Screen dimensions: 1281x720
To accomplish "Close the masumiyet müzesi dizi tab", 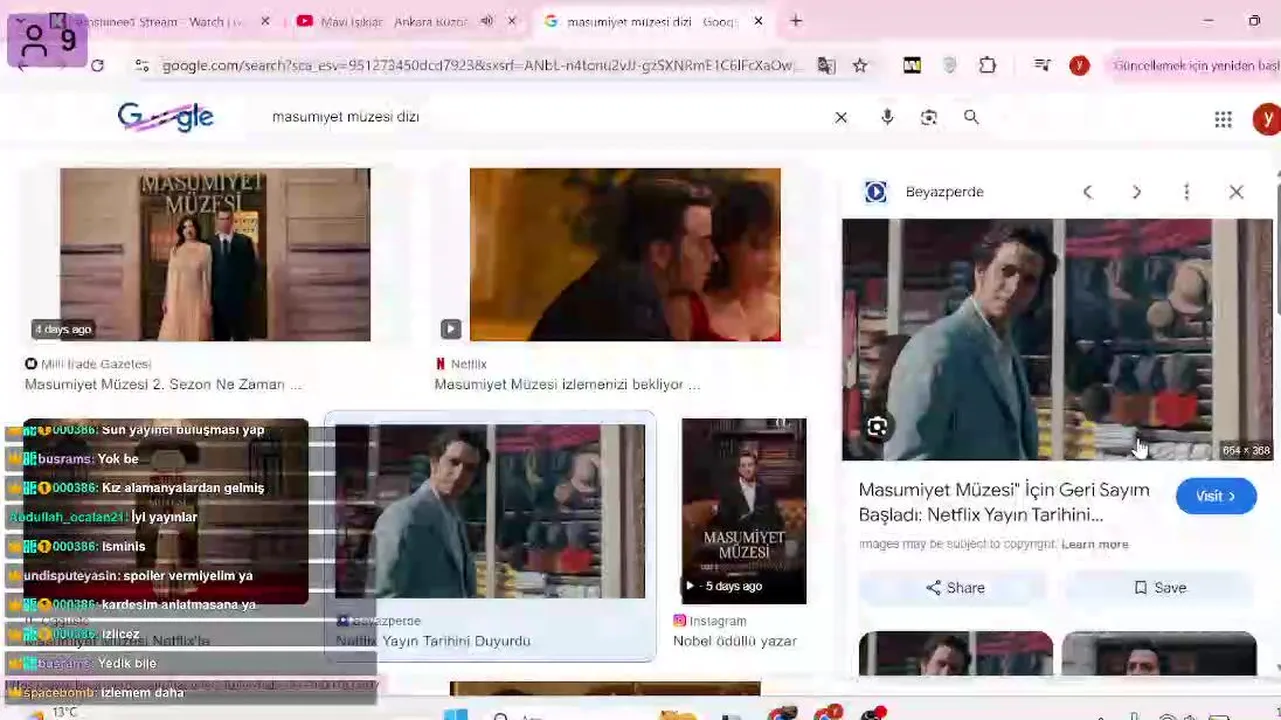I will (x=758, y=21).
